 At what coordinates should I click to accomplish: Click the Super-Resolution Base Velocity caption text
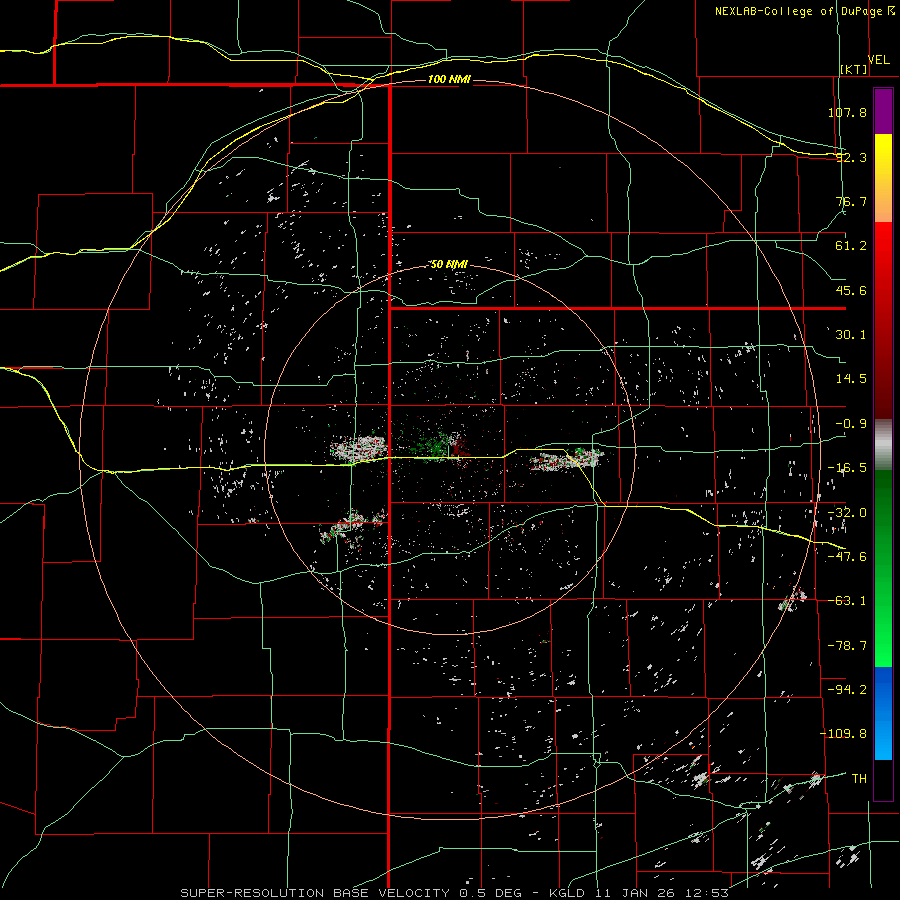pos(455,893)
